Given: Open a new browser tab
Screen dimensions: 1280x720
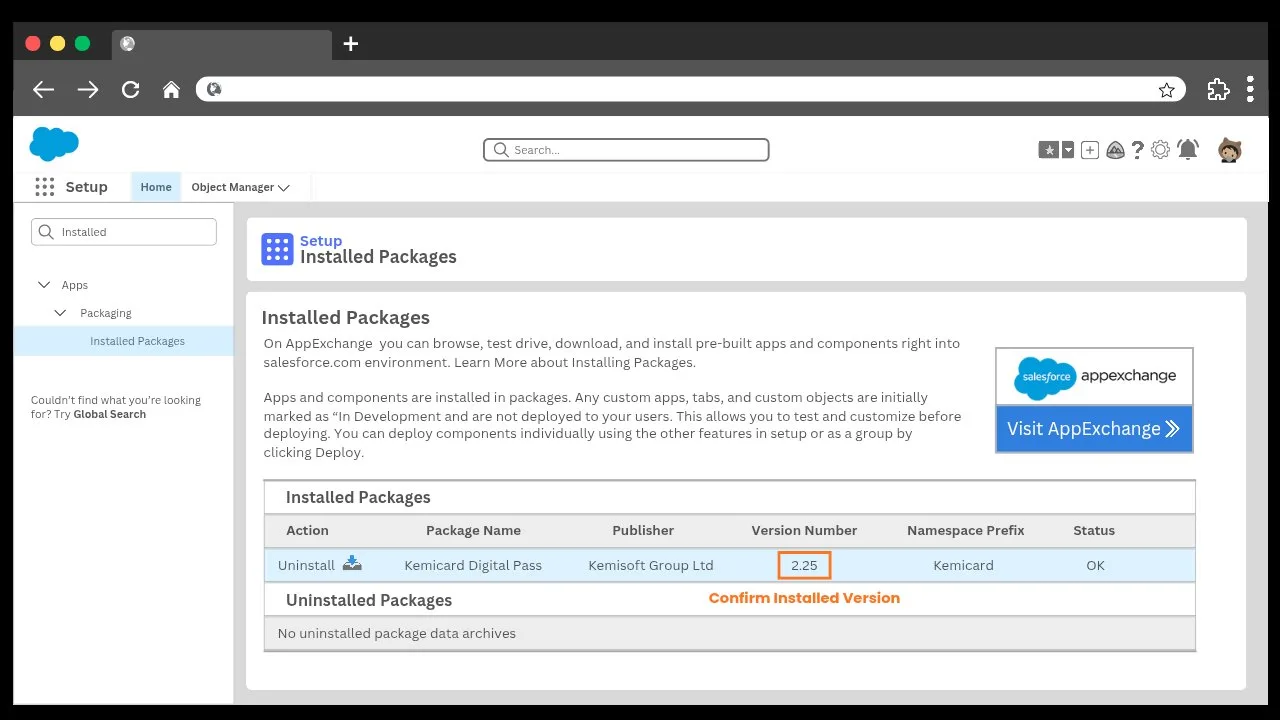Looking at the screenshot, I should coord(350,43).
